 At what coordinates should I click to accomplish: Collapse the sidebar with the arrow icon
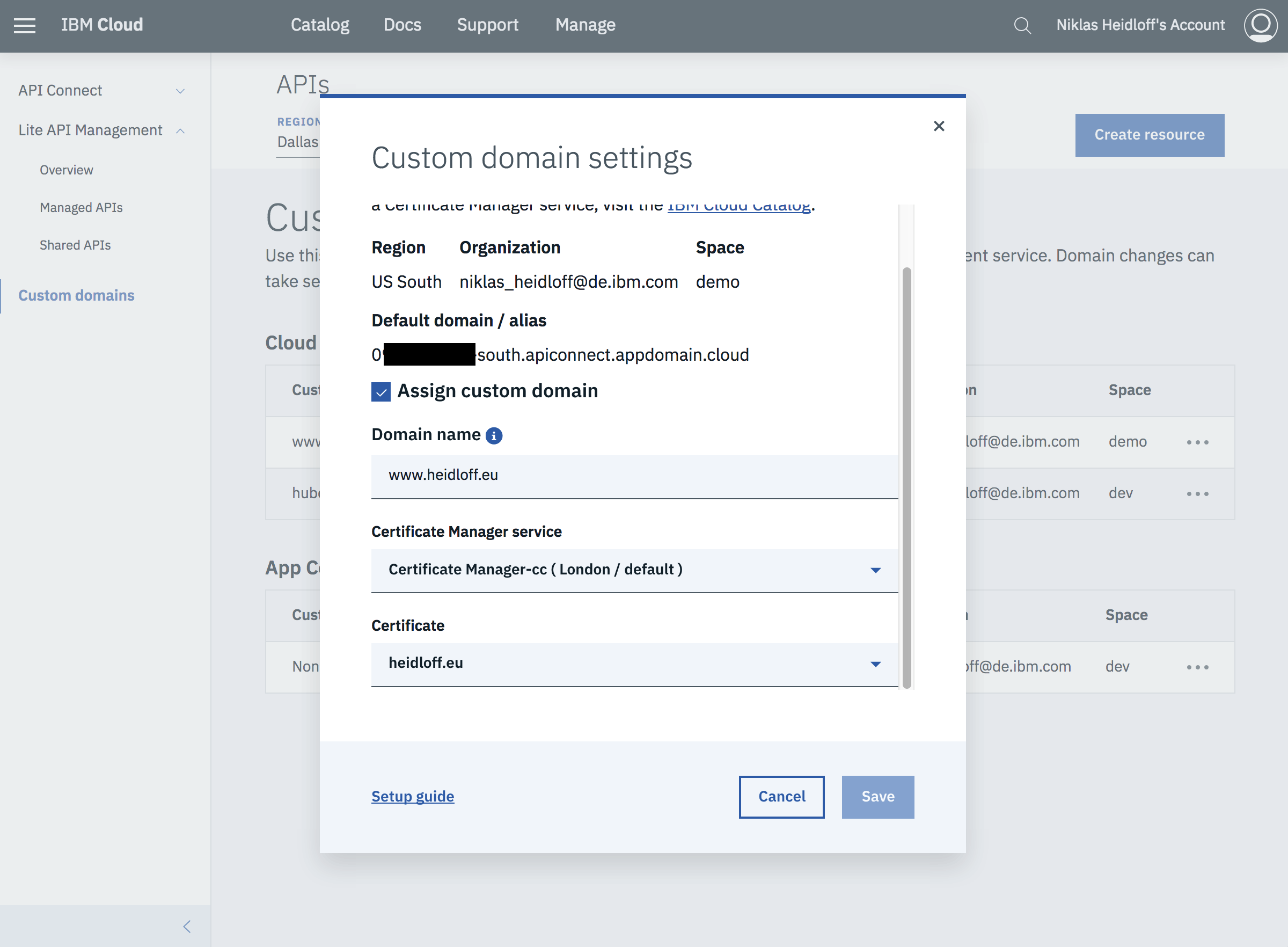pyautogui.click(x=187, y=927)
